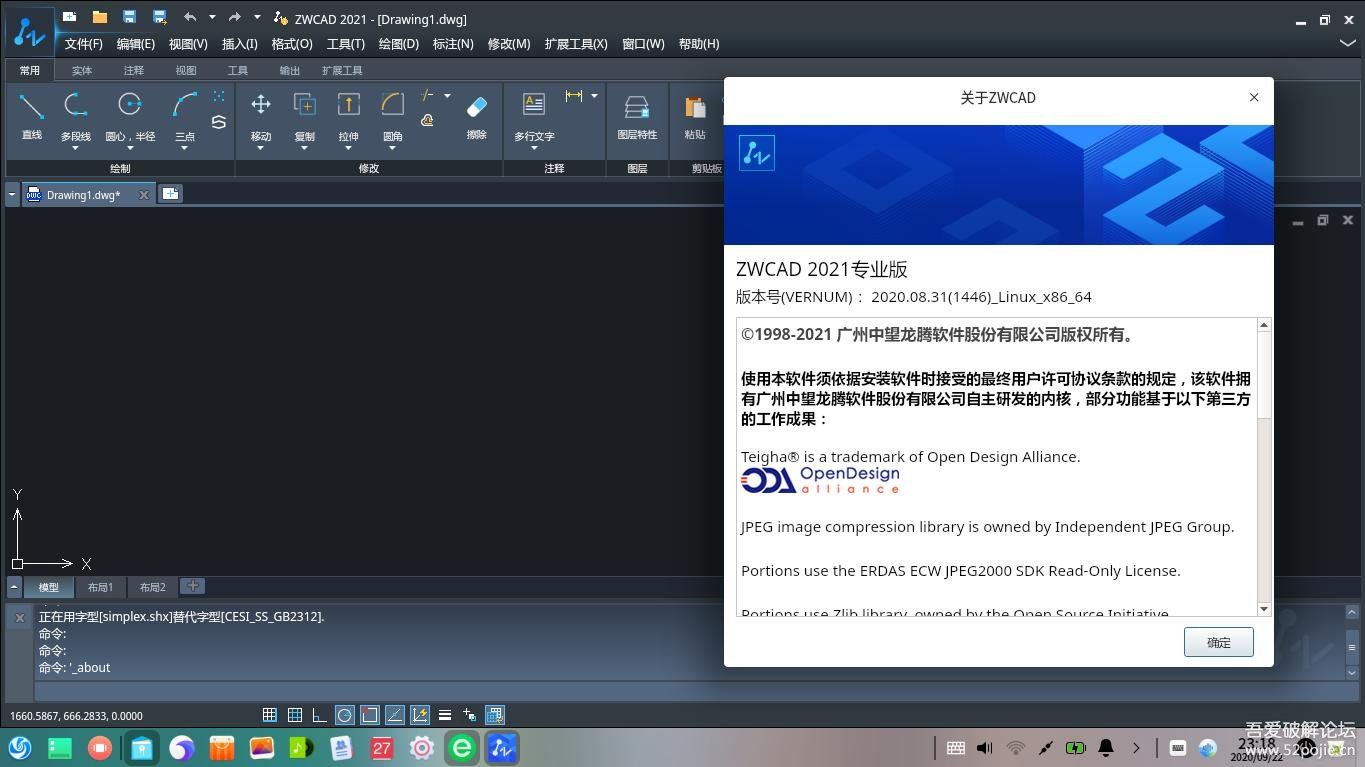Click the Undo arrow in the quick access toolbar
This screenshot has width=1365, height=767.
tap(190, 17)
